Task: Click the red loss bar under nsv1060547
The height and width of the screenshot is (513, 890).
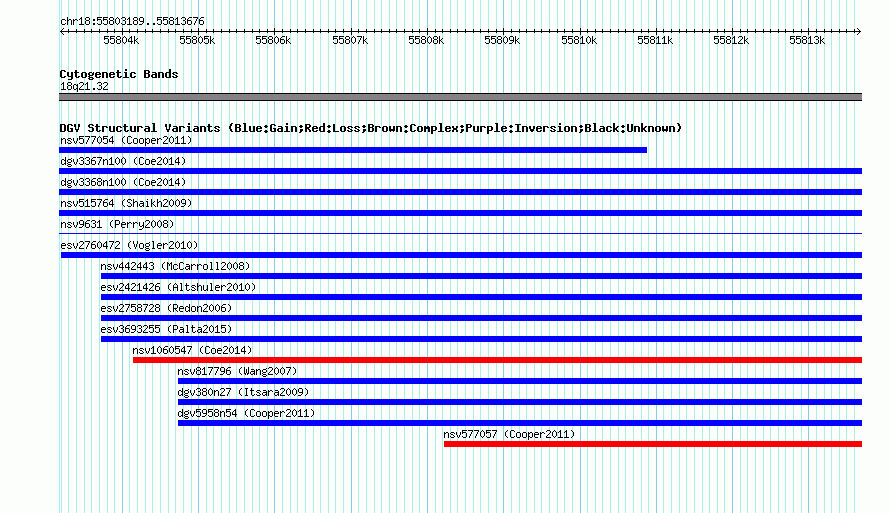Action: point(497,360)
